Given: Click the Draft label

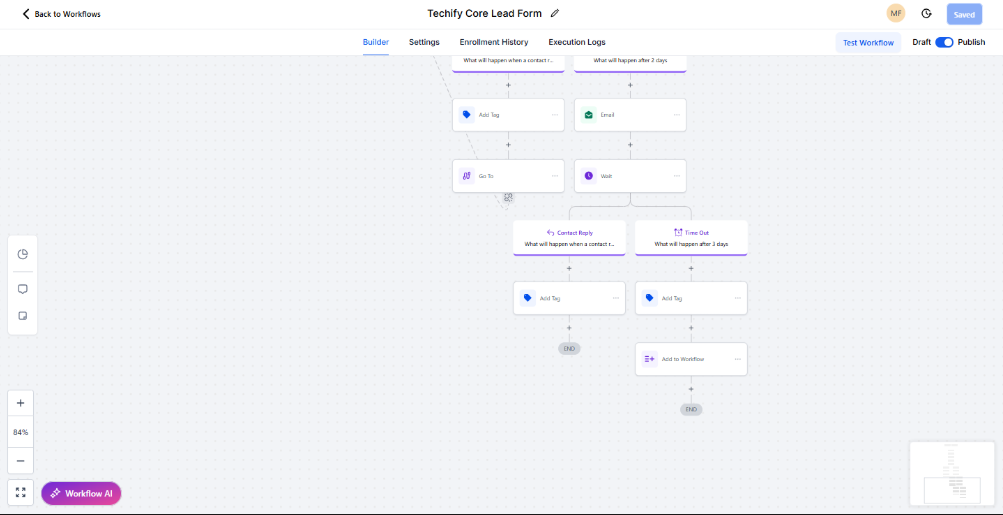Looking at the screenshot, I should pos(922,42).
